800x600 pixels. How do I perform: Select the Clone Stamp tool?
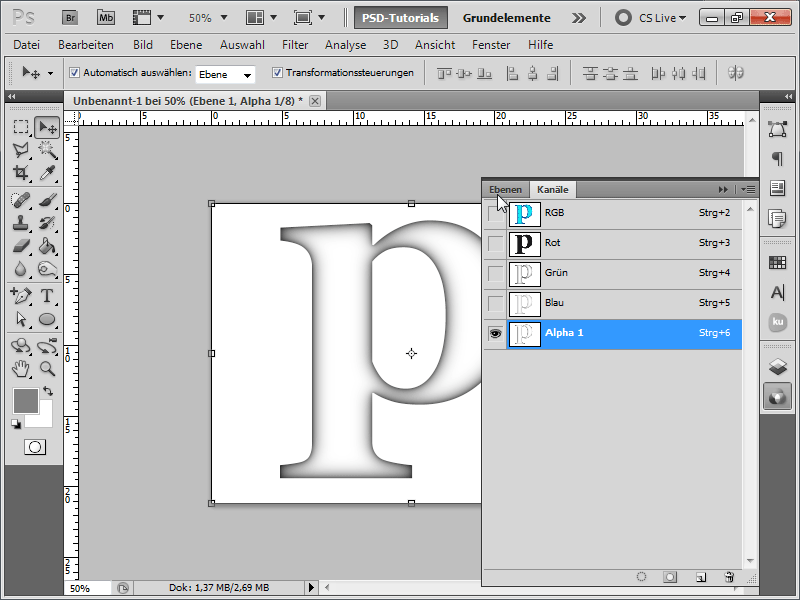point(21,223)
